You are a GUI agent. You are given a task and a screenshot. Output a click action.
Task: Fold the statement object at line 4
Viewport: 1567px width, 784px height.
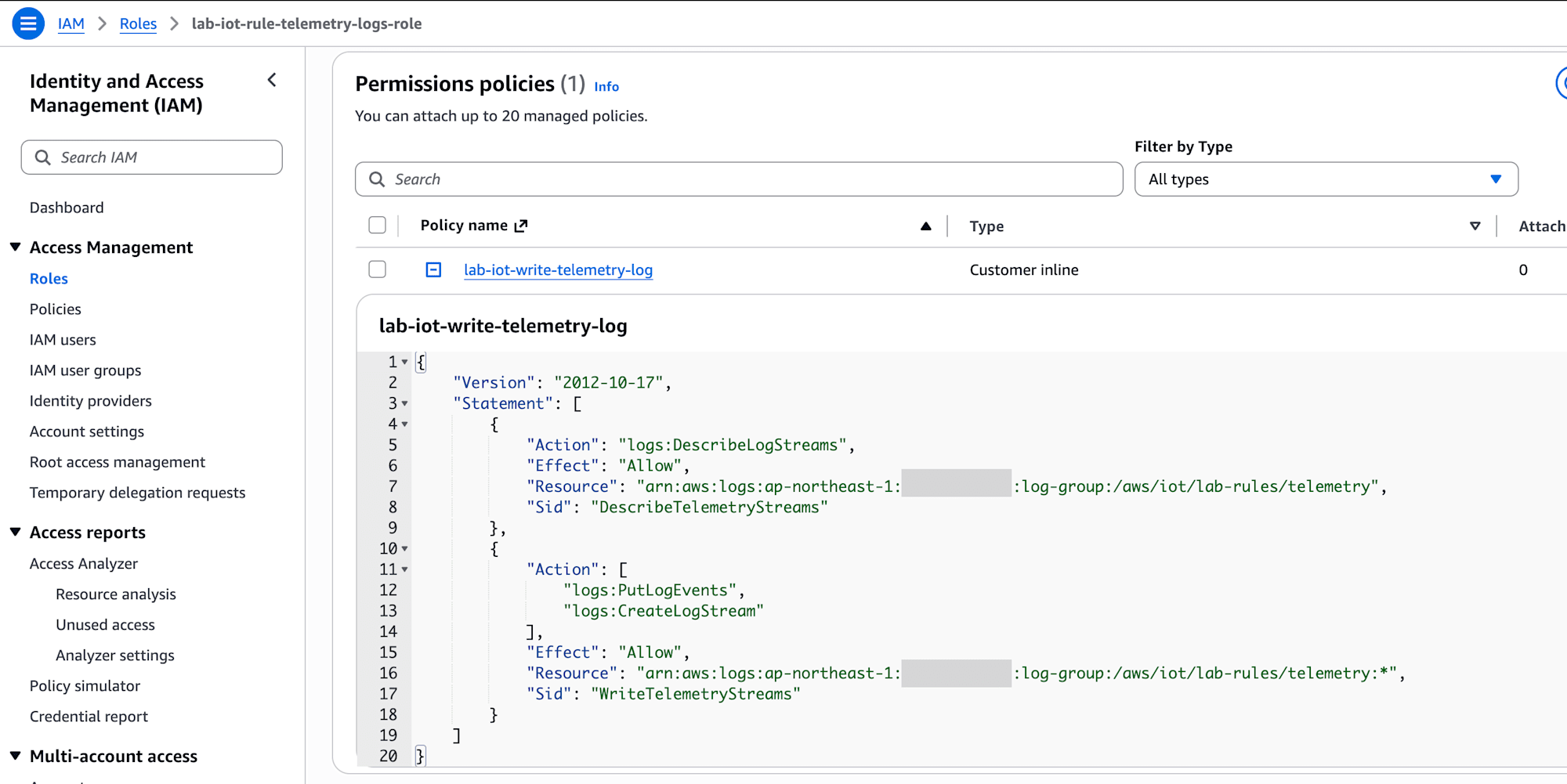pos(404,424)
